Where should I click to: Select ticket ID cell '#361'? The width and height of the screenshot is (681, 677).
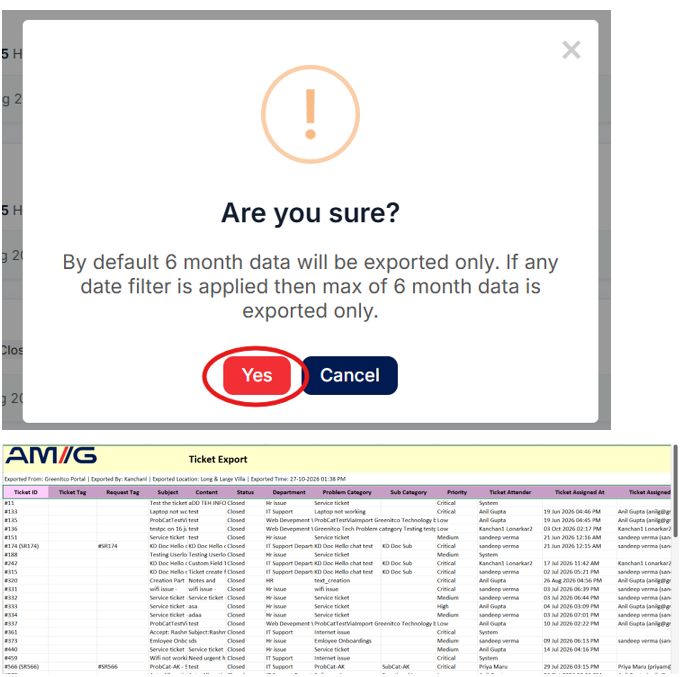tap(26, 632)
